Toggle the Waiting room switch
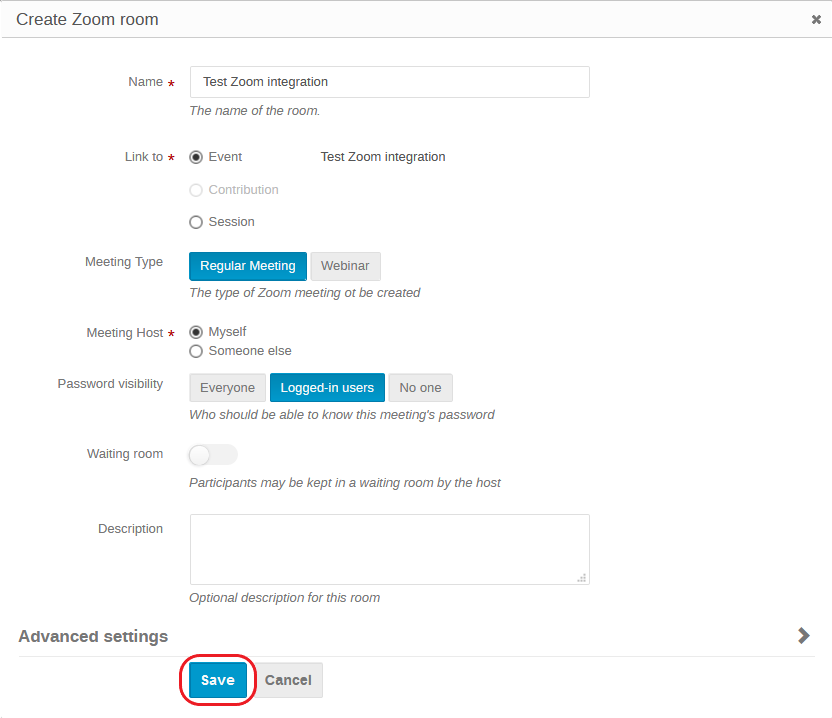This screenshot has height=718, width=832. (x=213, y=455)
